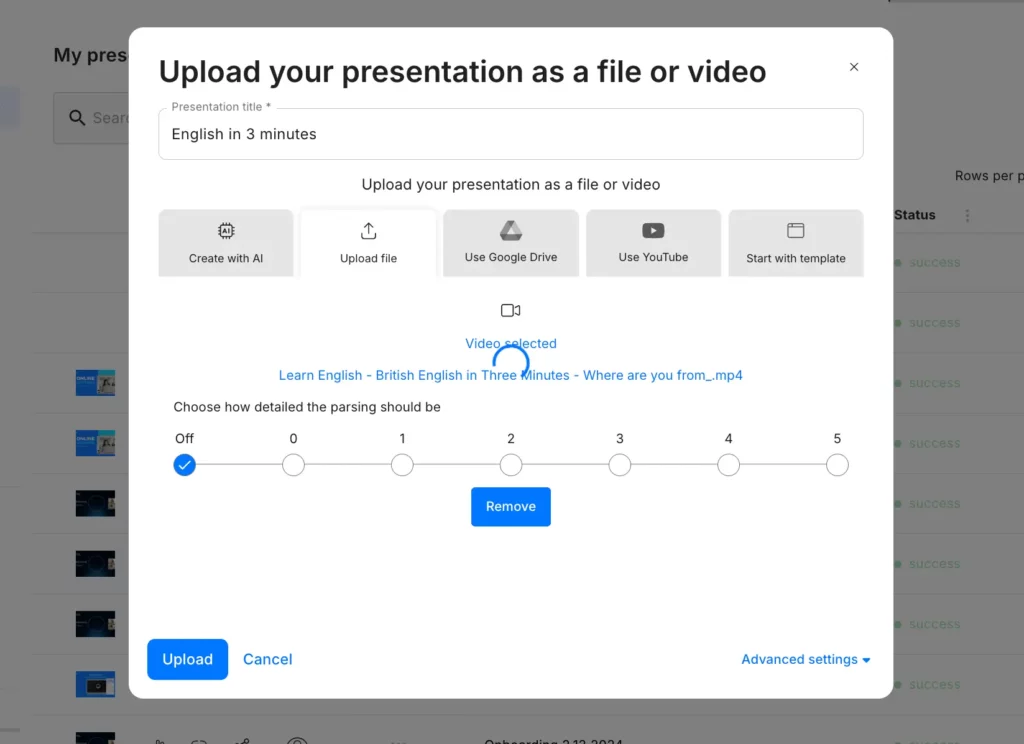
Task: Switch to the Use YouTube tab
Action: 653,243
